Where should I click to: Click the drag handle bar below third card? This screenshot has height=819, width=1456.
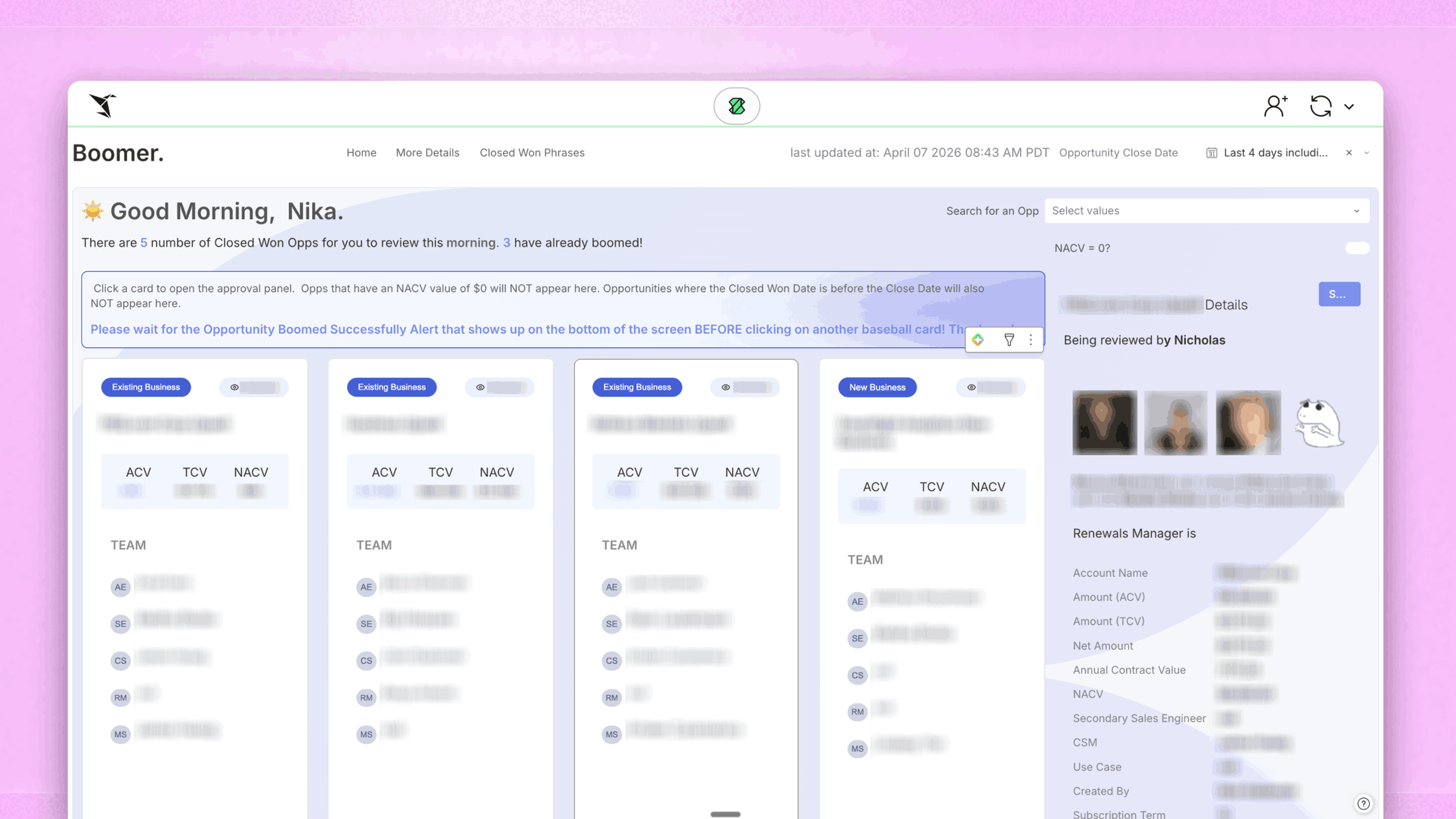pos(725,814)
